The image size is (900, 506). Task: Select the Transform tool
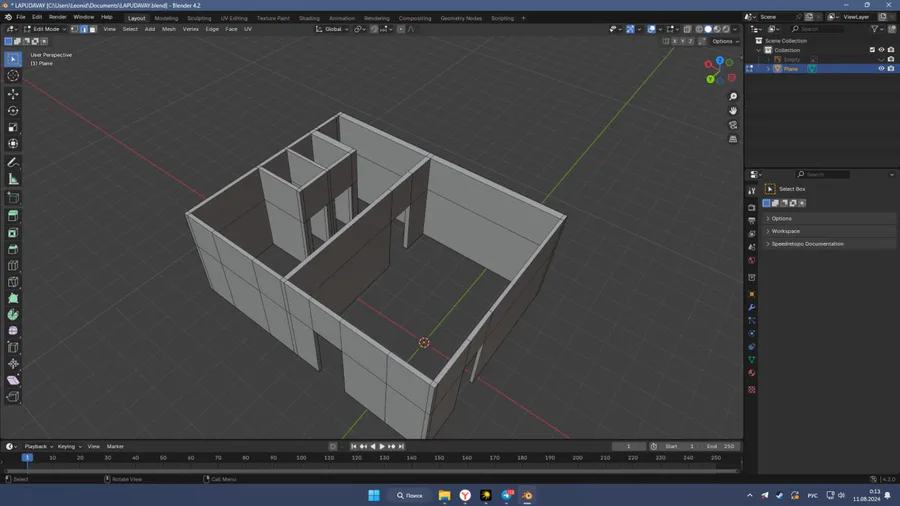[13, 144]
